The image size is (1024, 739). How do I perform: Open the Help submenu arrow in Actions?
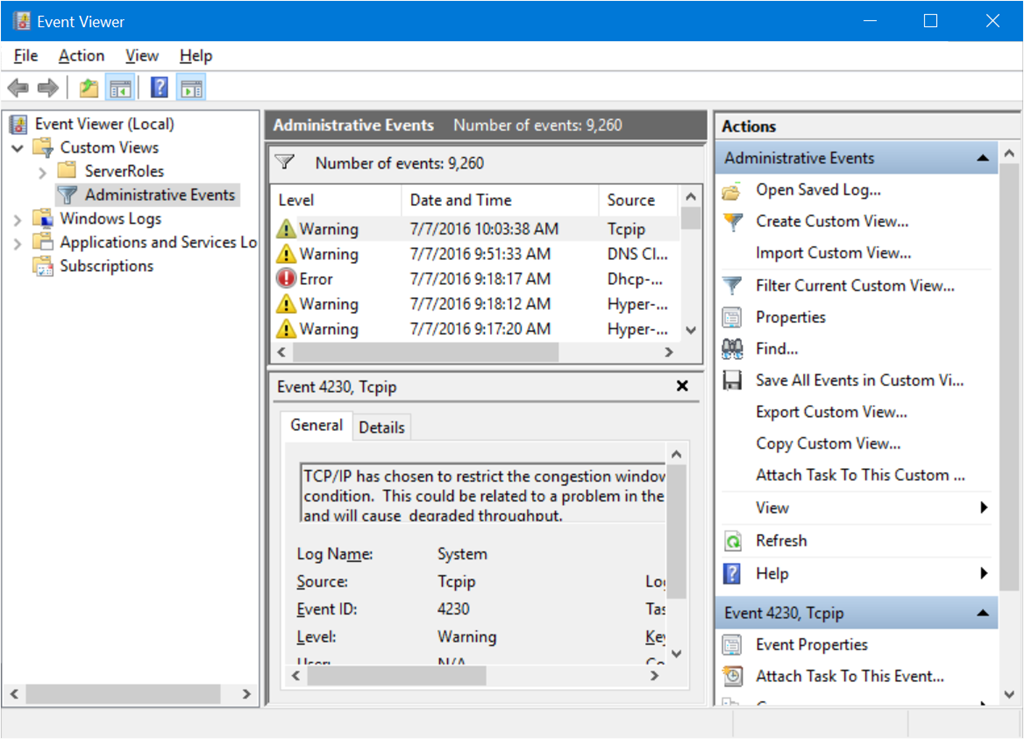click(984, 573)
